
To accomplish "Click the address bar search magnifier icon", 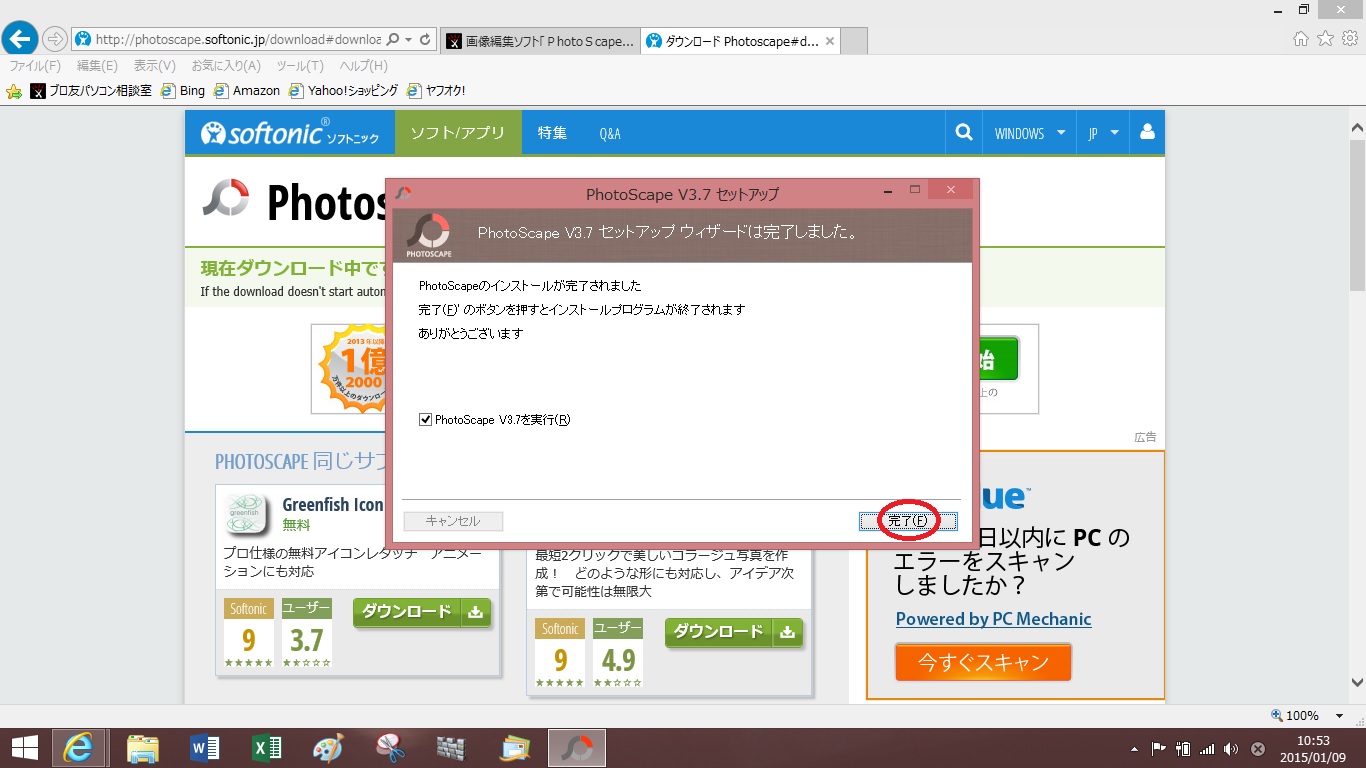I will click(x=393, y=39).
